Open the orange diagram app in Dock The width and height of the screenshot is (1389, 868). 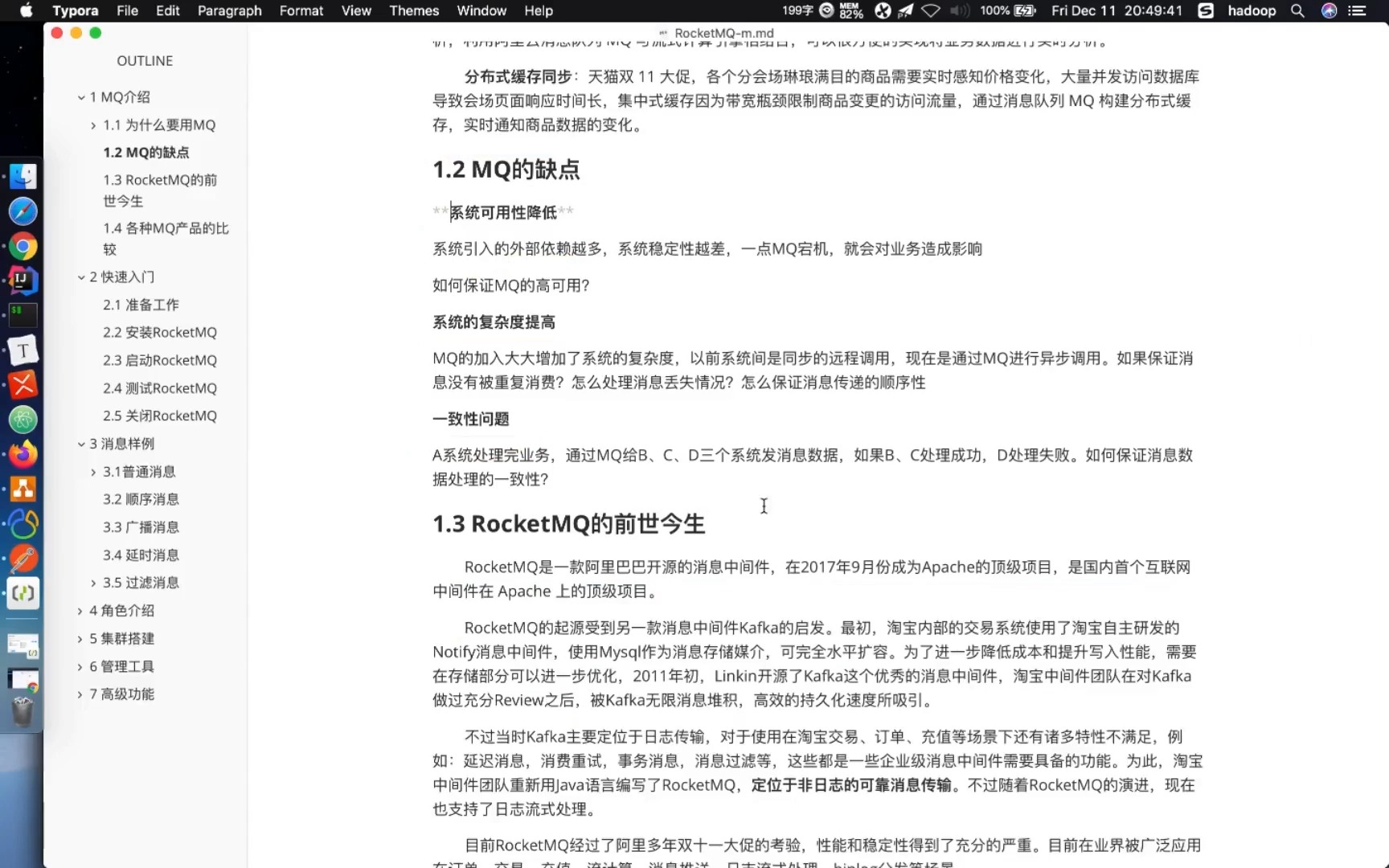tap(23, 489)
